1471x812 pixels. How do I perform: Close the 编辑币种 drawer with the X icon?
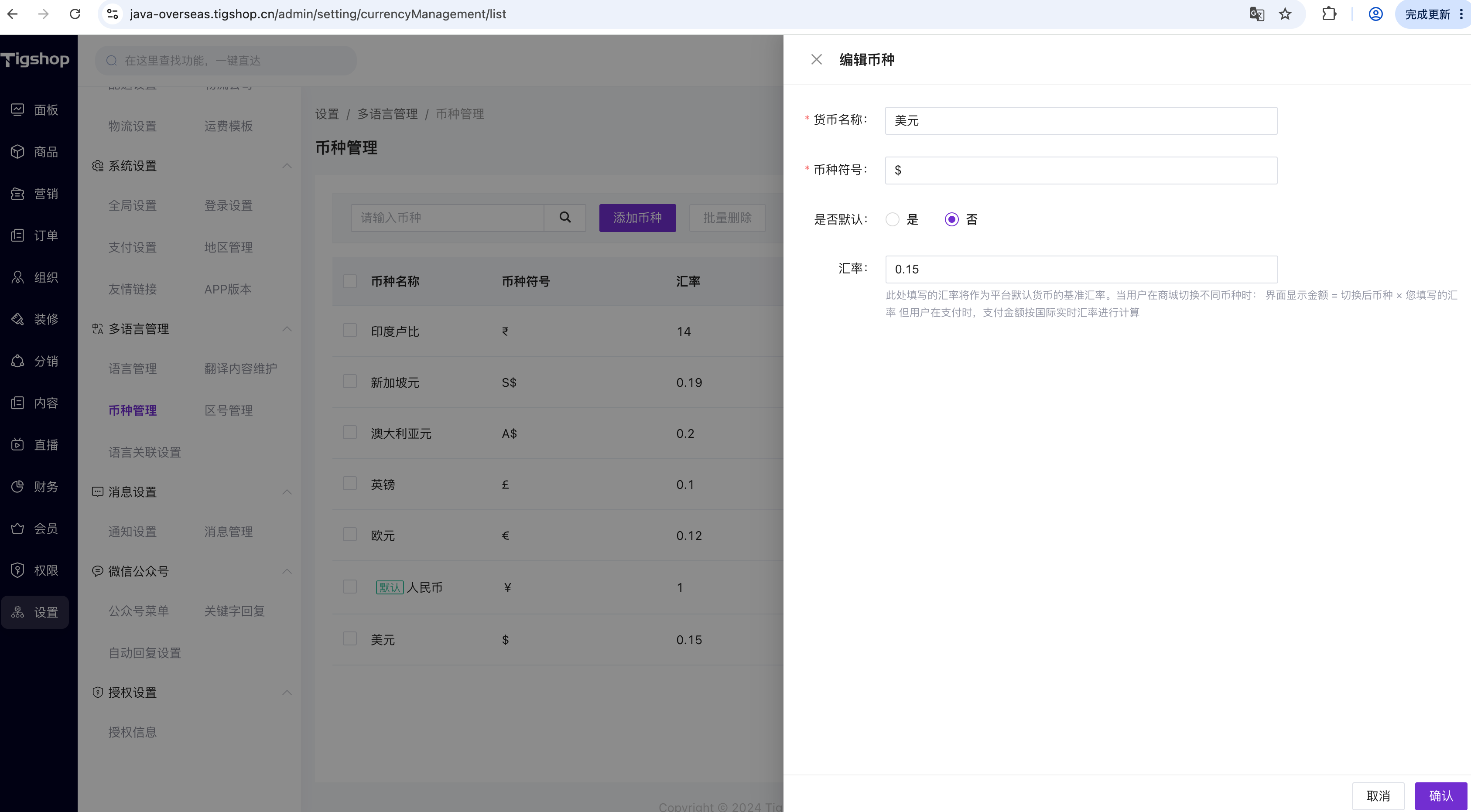[817, 59]
